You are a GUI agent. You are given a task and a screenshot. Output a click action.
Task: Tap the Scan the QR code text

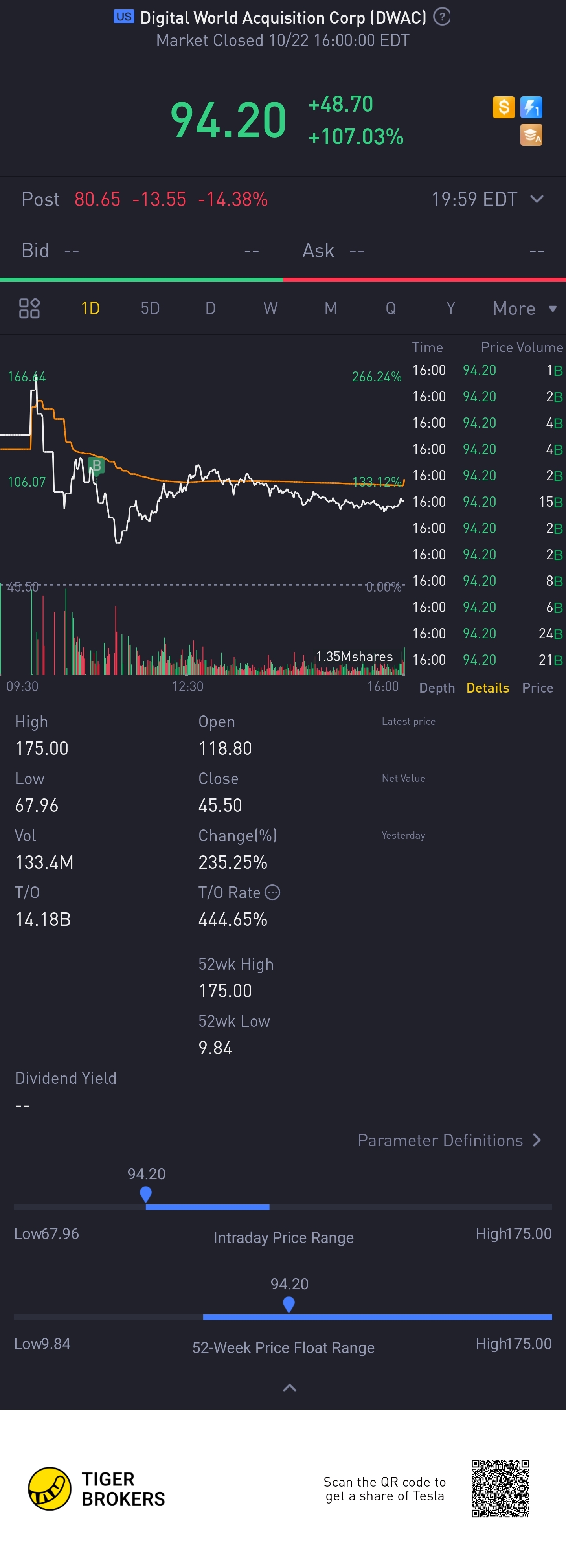point(385,1489)
